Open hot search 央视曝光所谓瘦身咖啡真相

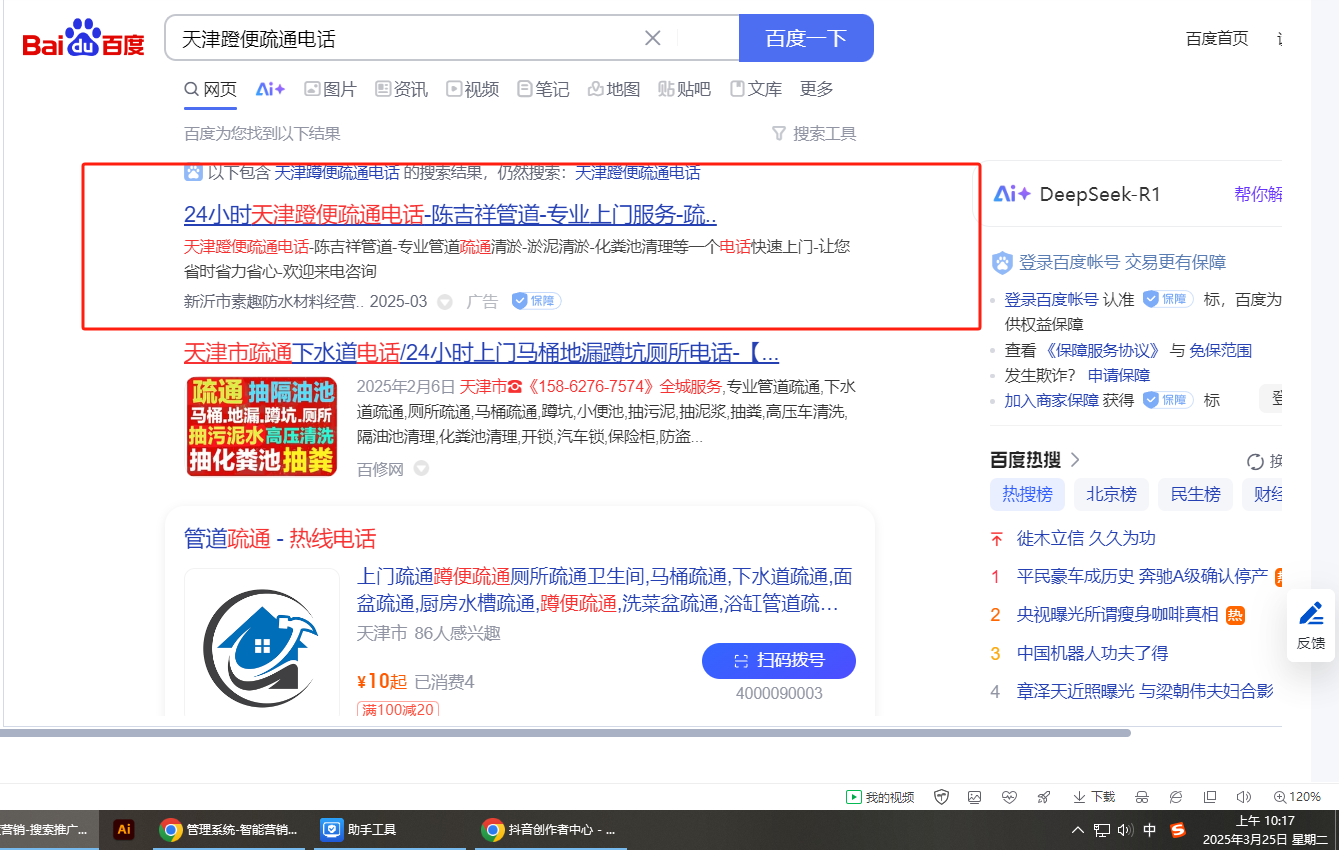coord(1117,614)
